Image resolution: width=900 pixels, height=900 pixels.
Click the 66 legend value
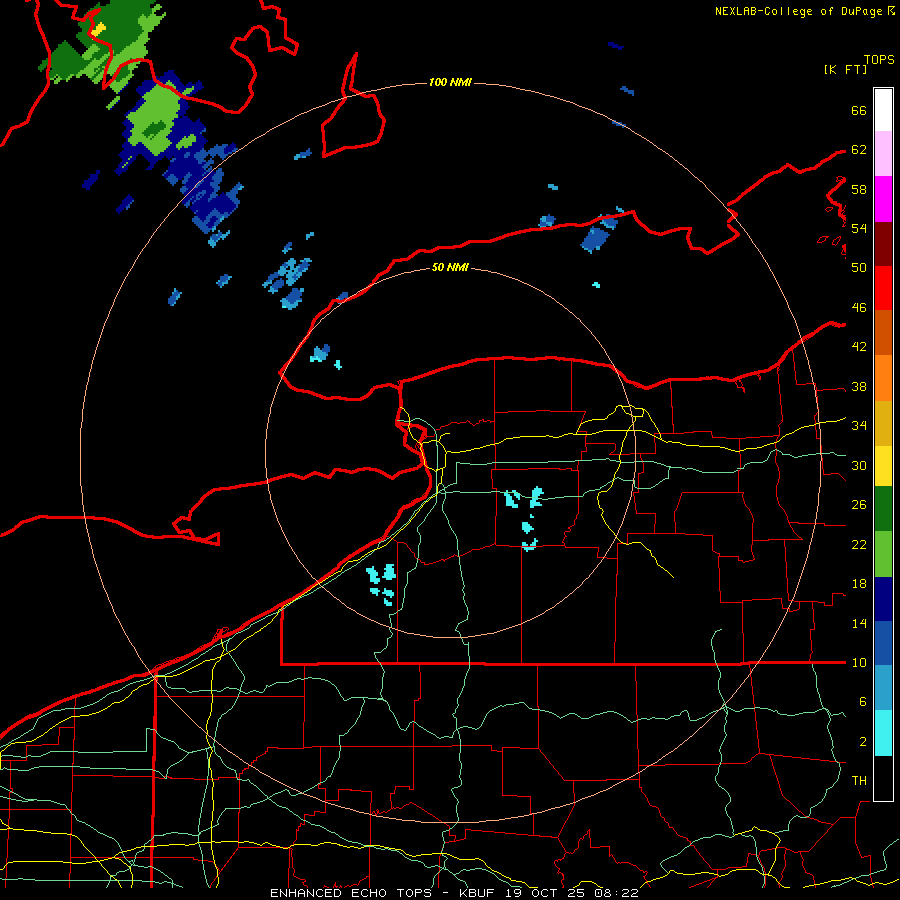click(859, 111)
